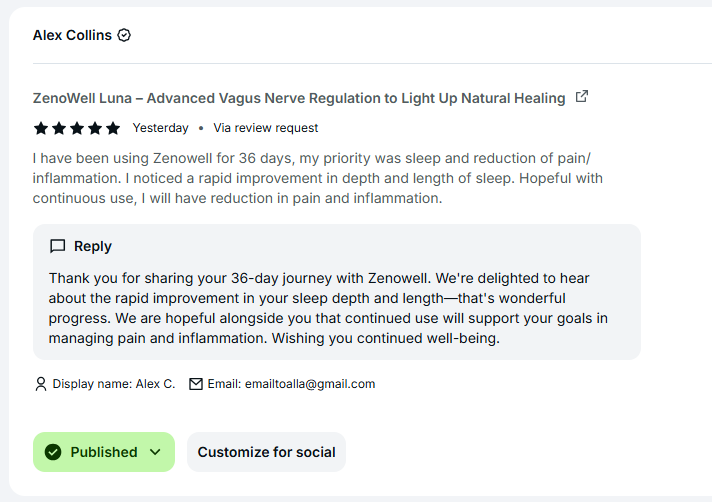Click the verified badge beside Alex Collins
This screenshot has width=712, height=502.
[124, 35]
